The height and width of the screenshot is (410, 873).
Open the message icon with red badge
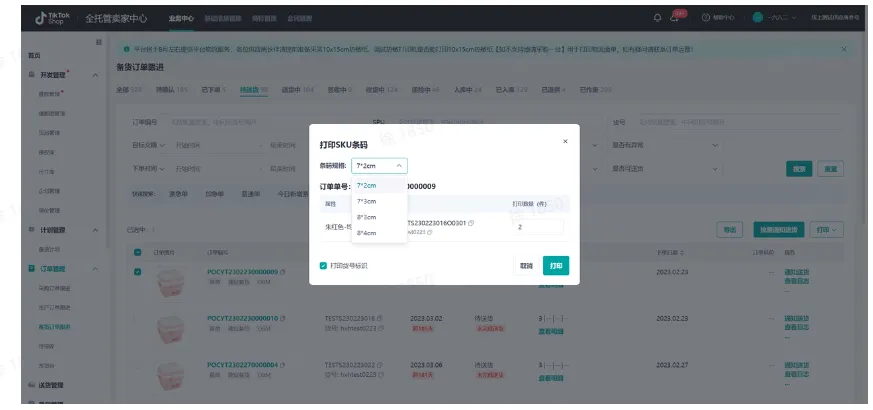[x=675, y=18]
